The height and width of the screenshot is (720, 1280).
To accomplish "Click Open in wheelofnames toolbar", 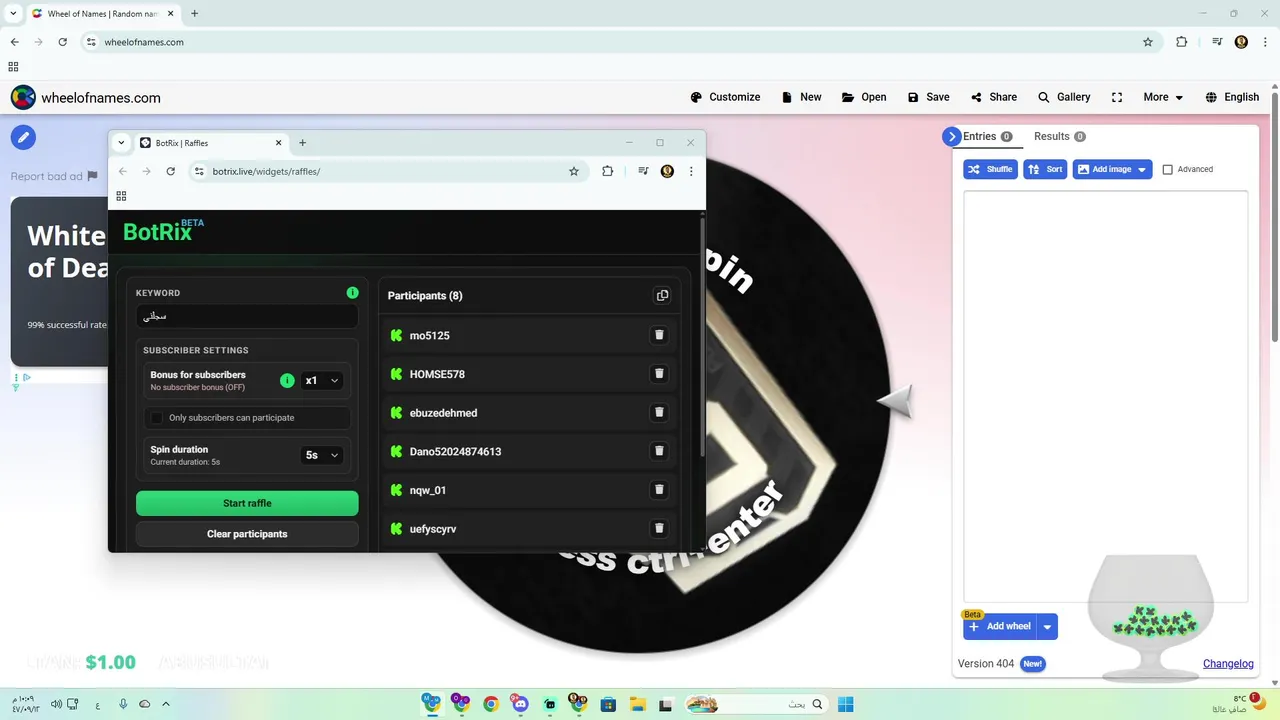I will pyautogui.click(x=864, y=97).
